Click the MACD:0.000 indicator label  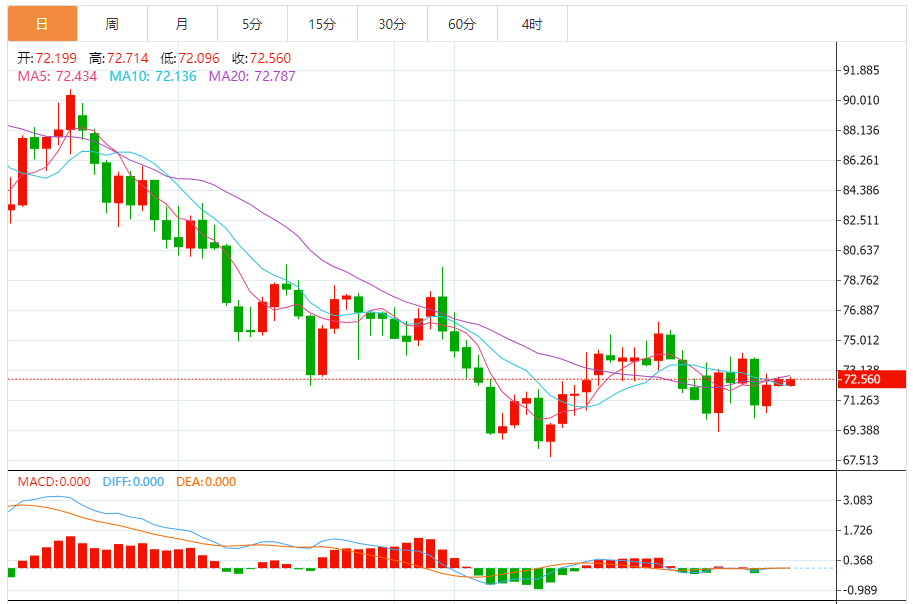pos(54,482)
